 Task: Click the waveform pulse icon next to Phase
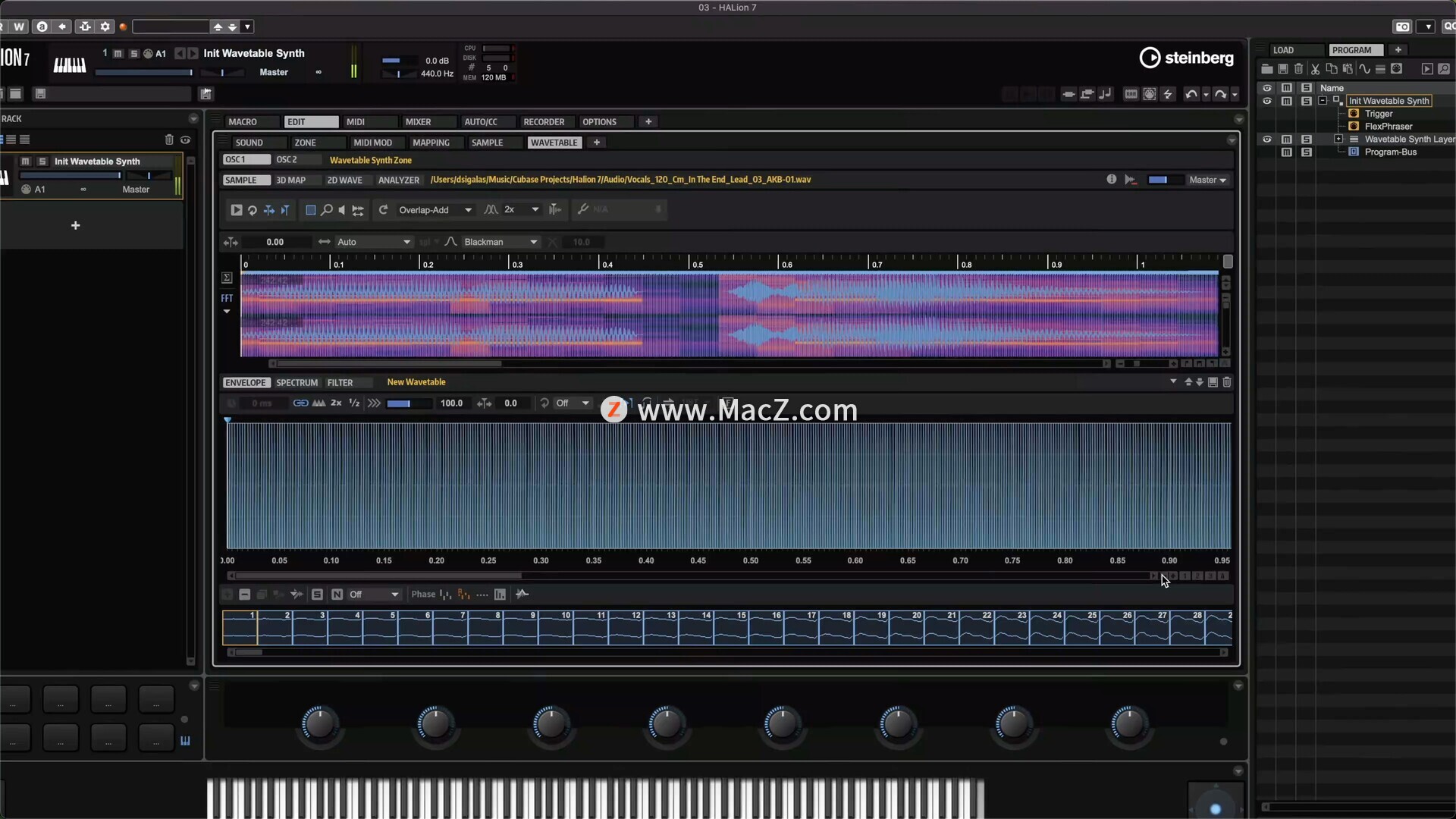(x=522, y=595)
